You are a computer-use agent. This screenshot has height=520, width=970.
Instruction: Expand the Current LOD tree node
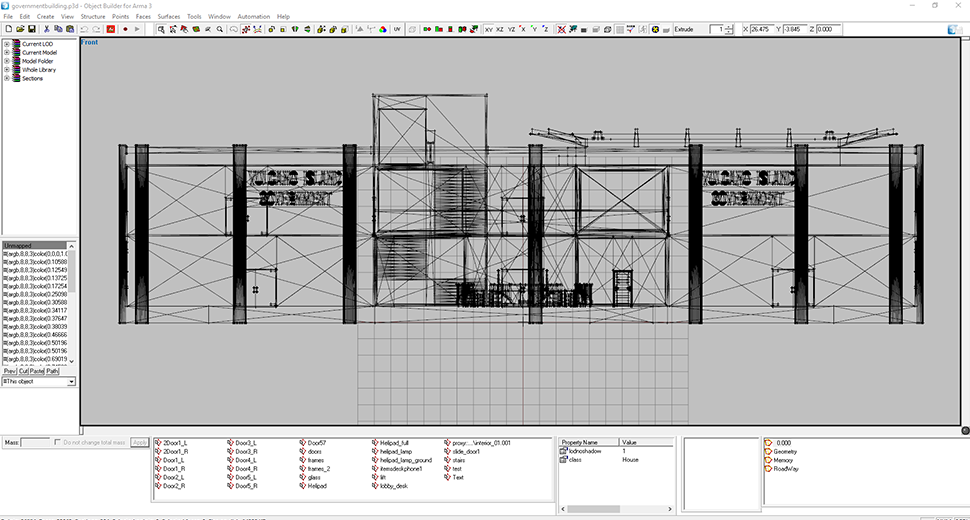(7, 44)
